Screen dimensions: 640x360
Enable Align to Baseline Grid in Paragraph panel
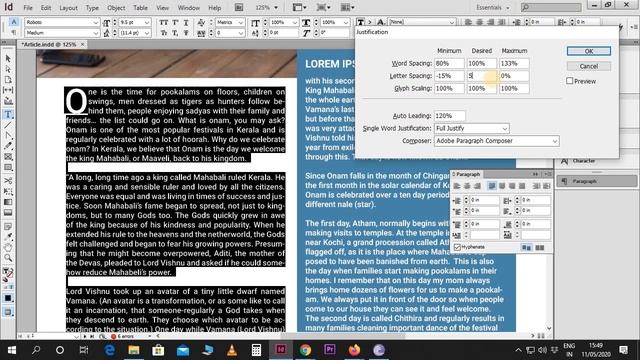pyautogui.click(x=540, y=248)
